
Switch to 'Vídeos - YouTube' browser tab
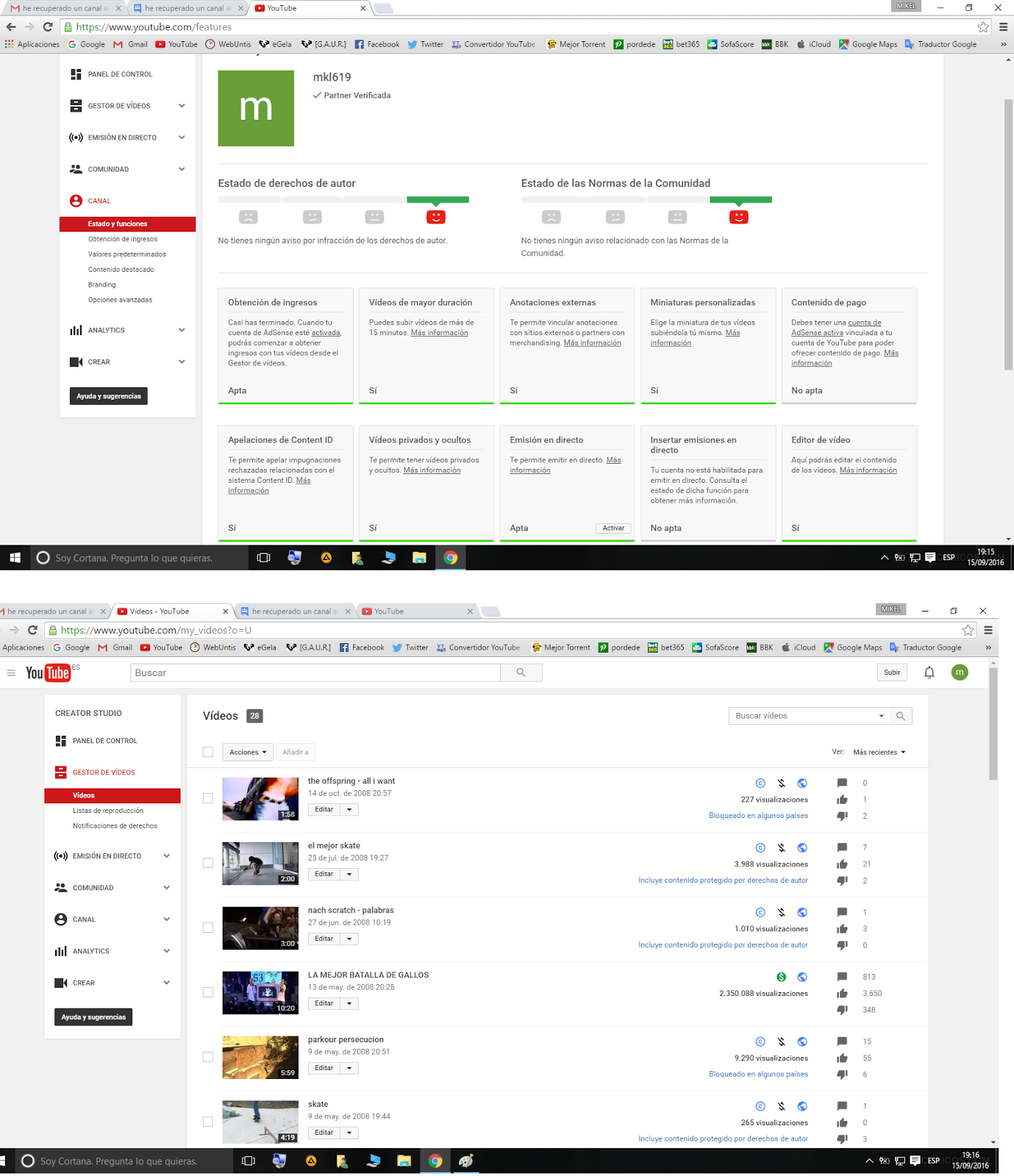pyautogui.click(x=174, y=612)
